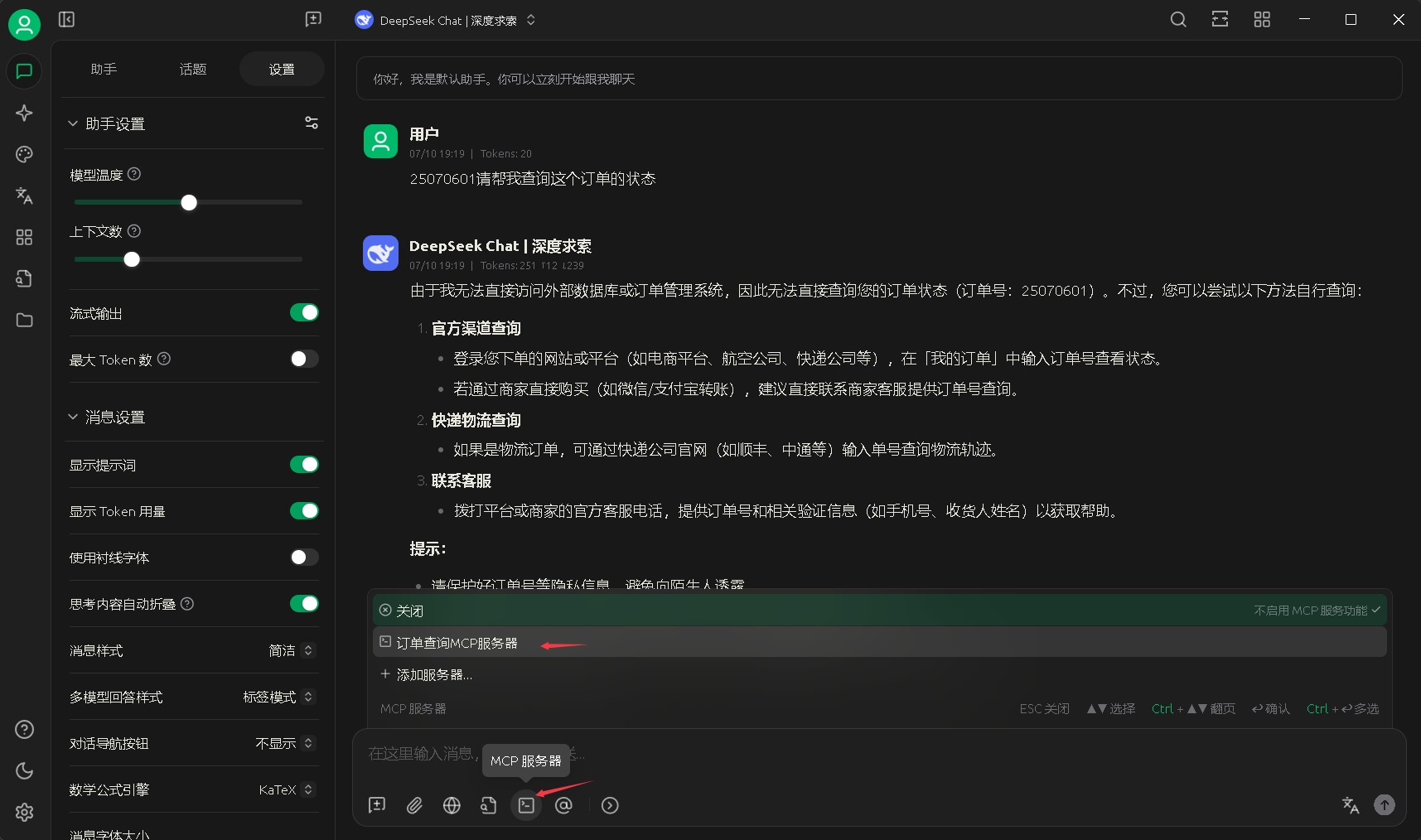
Task: Attach a file with paperclip icon
Action: coord(414,805)
